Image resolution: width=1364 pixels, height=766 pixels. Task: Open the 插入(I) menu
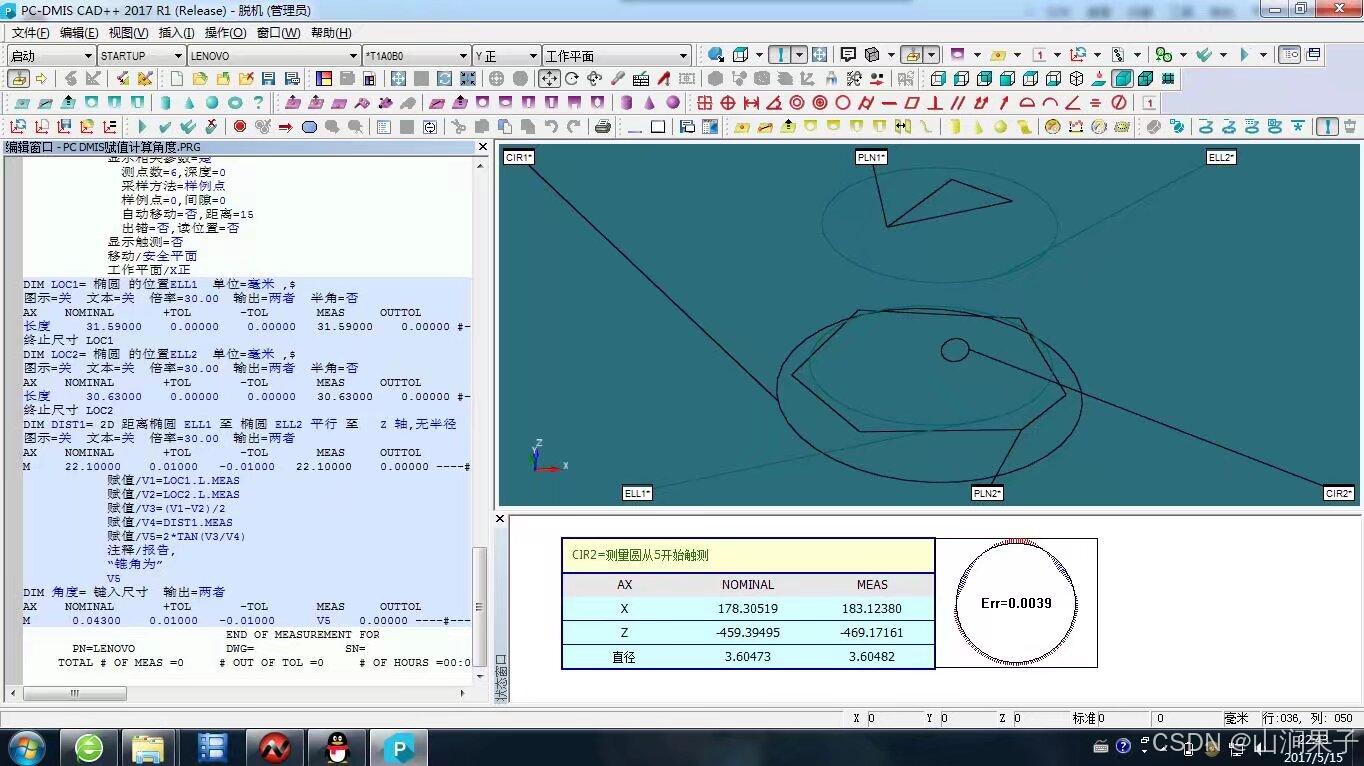(x=176, y=33)
